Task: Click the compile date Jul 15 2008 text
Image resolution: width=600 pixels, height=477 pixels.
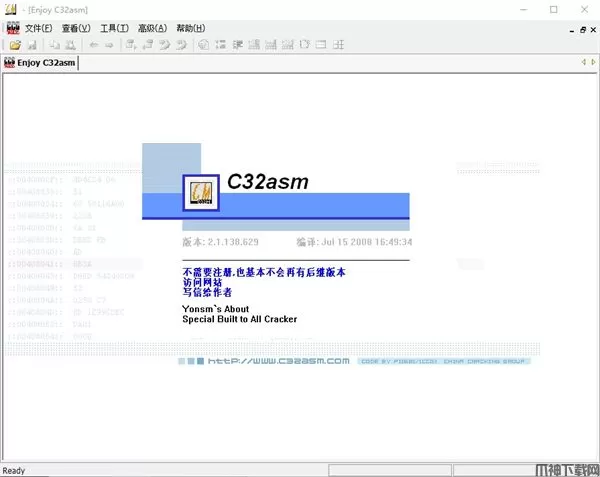Action: (367, 242)
